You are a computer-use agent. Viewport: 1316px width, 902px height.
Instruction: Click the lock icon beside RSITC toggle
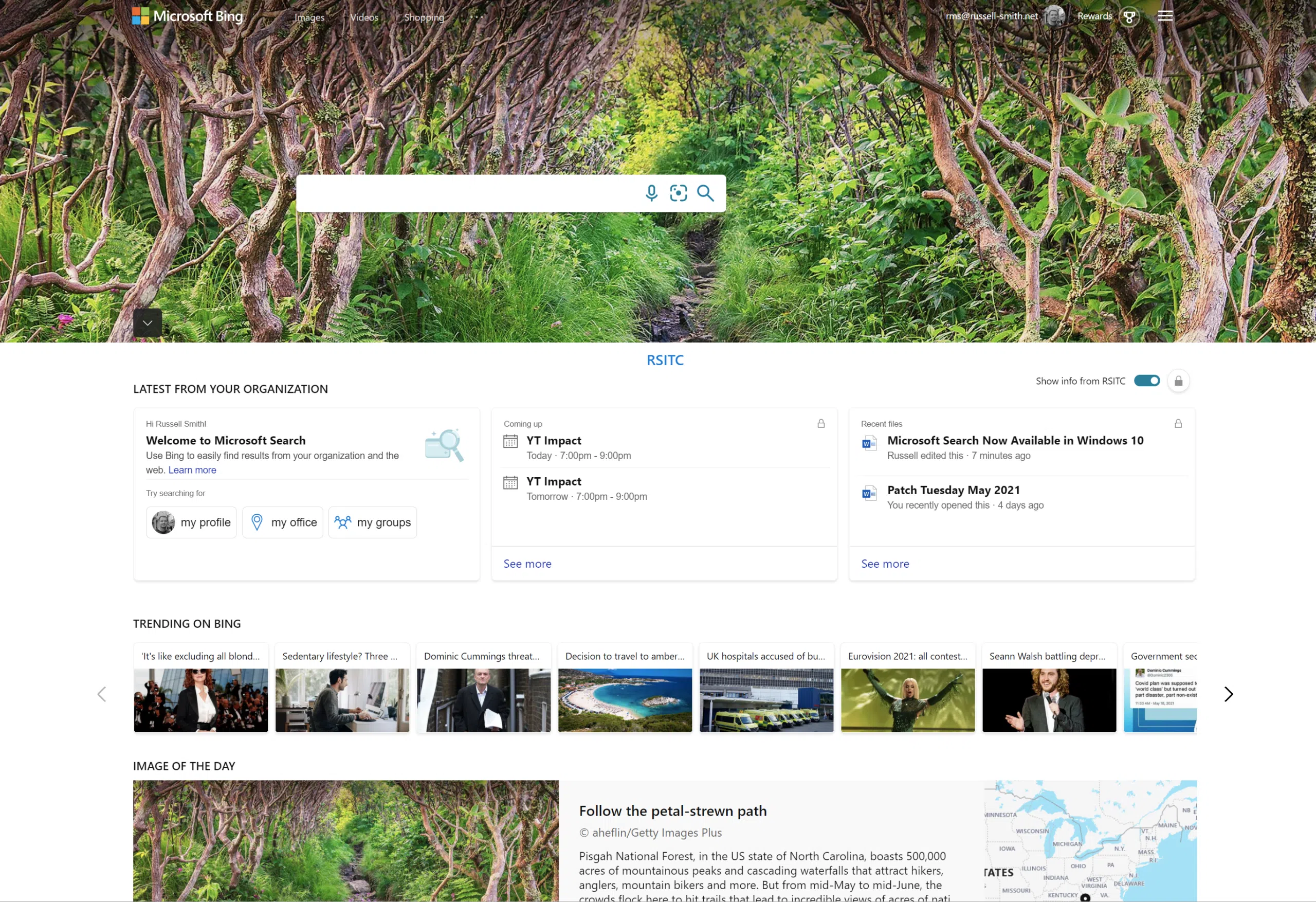(1178, 381)
